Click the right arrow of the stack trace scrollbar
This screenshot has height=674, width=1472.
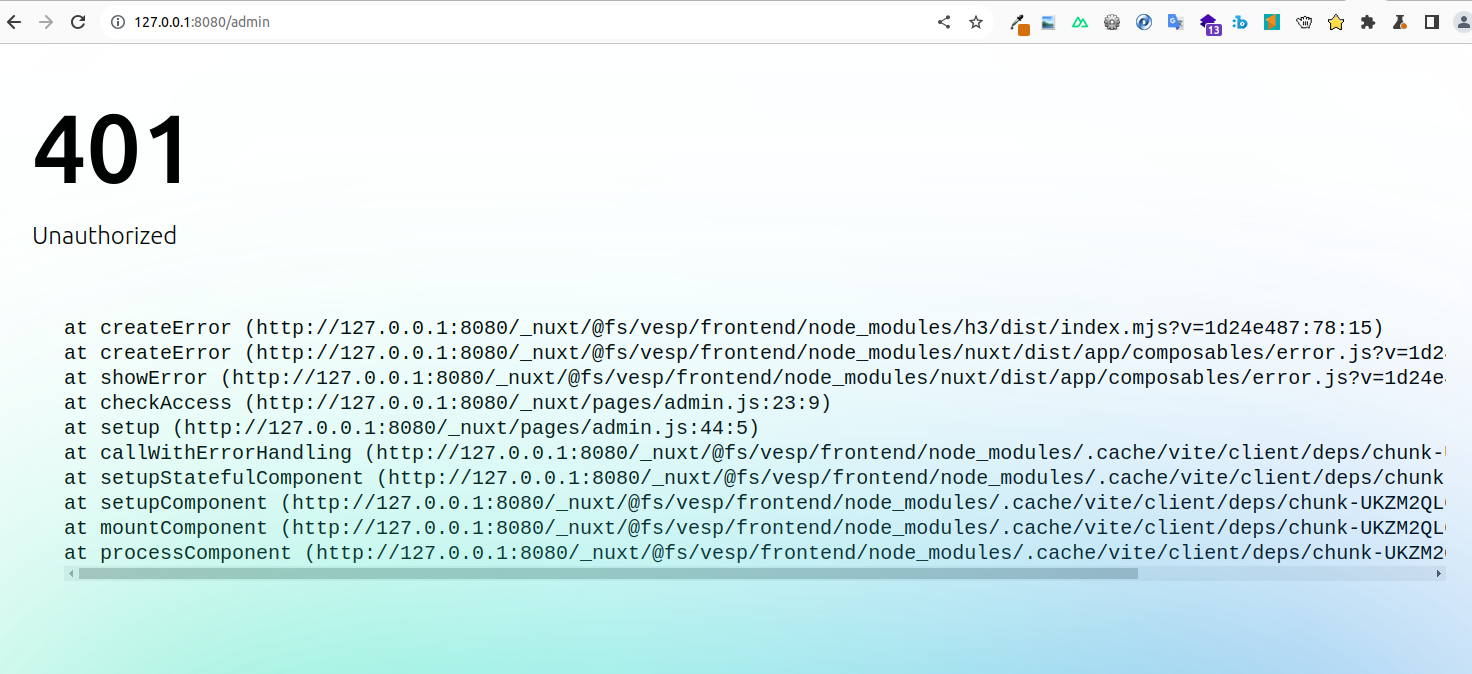(x=1439, y=574)
